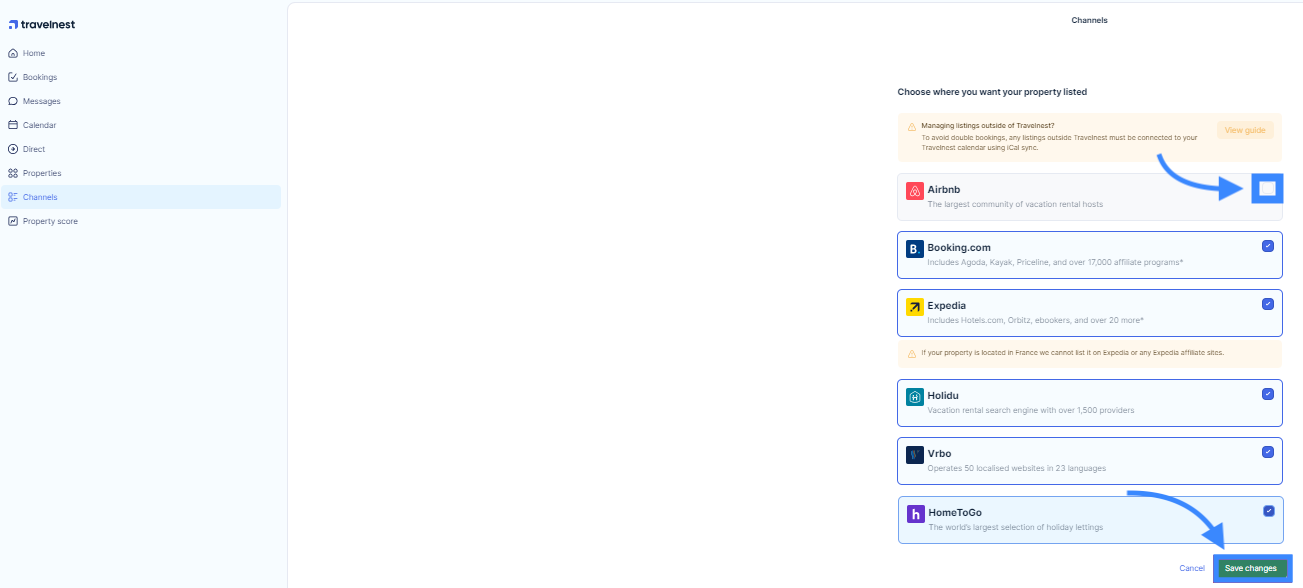Screen dimensions: 1303x588
Task: Click the Airbnb logo icon
Action: pyautogui.click(x=914, y=191)
